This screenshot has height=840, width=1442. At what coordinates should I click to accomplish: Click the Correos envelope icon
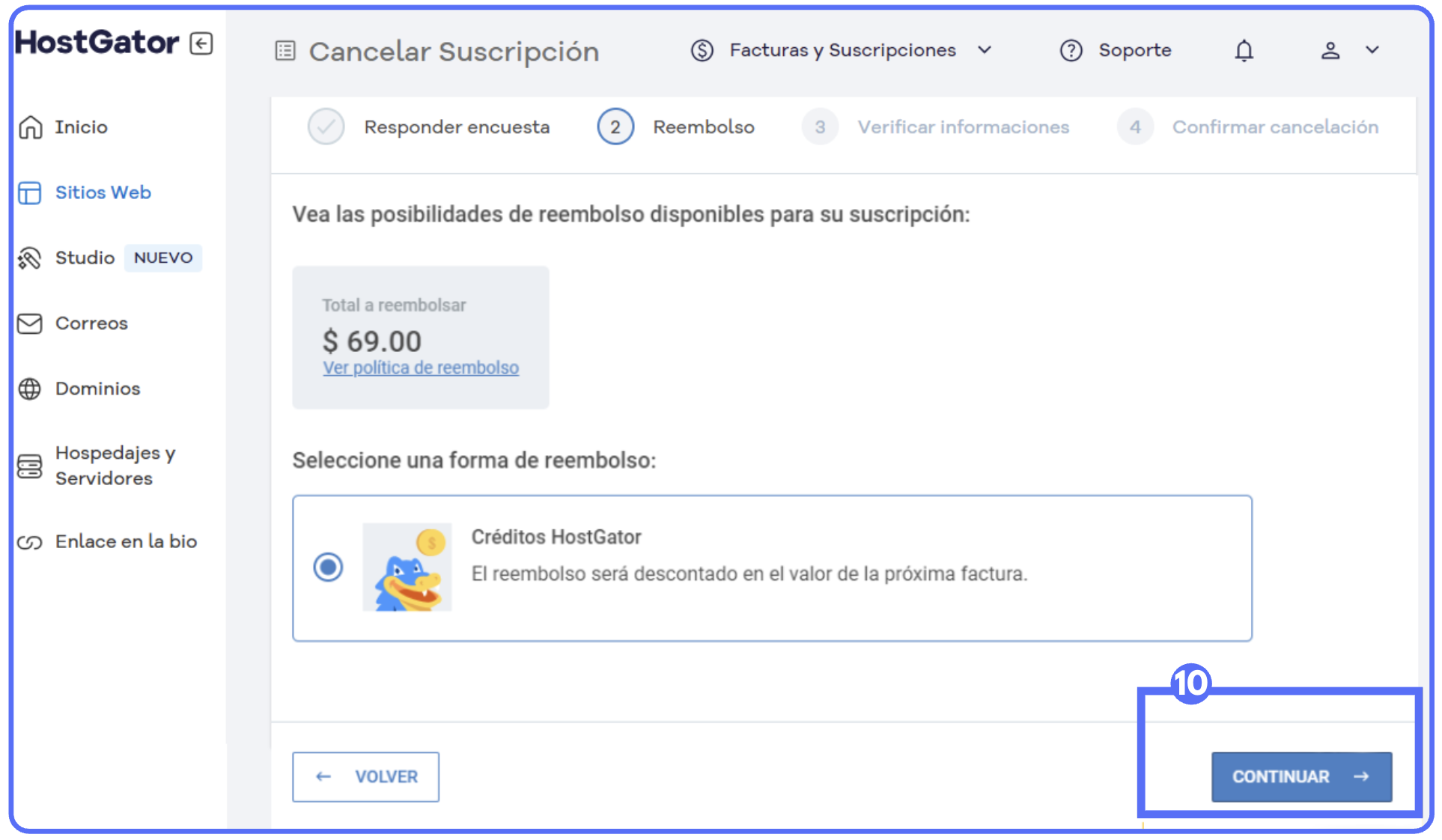tap(29, 323)
